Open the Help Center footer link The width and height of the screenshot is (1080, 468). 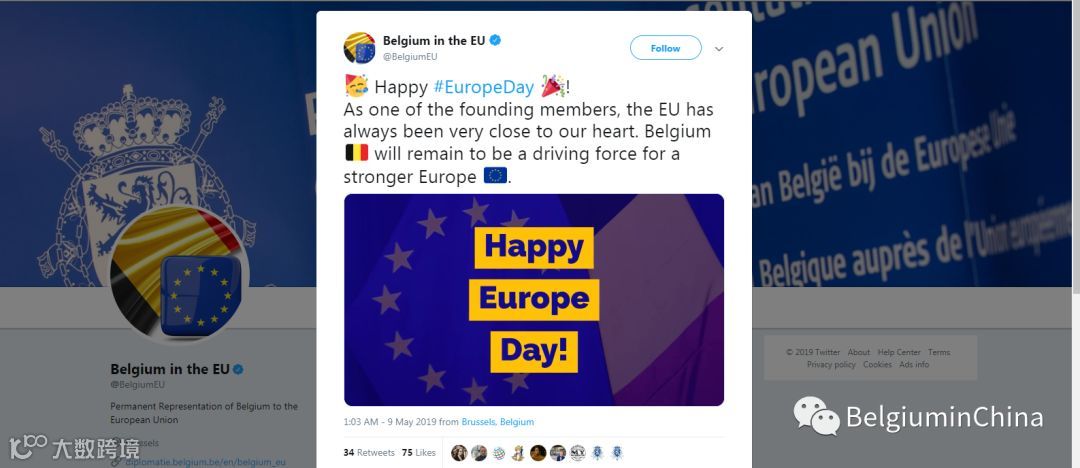(x=899, y=352)
